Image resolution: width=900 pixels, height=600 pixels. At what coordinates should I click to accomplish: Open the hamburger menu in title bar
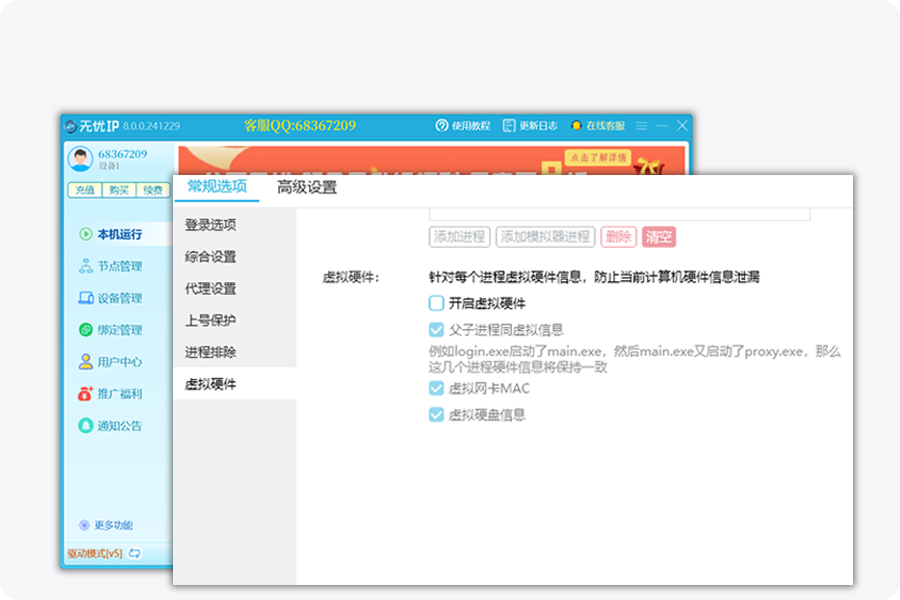642,126
